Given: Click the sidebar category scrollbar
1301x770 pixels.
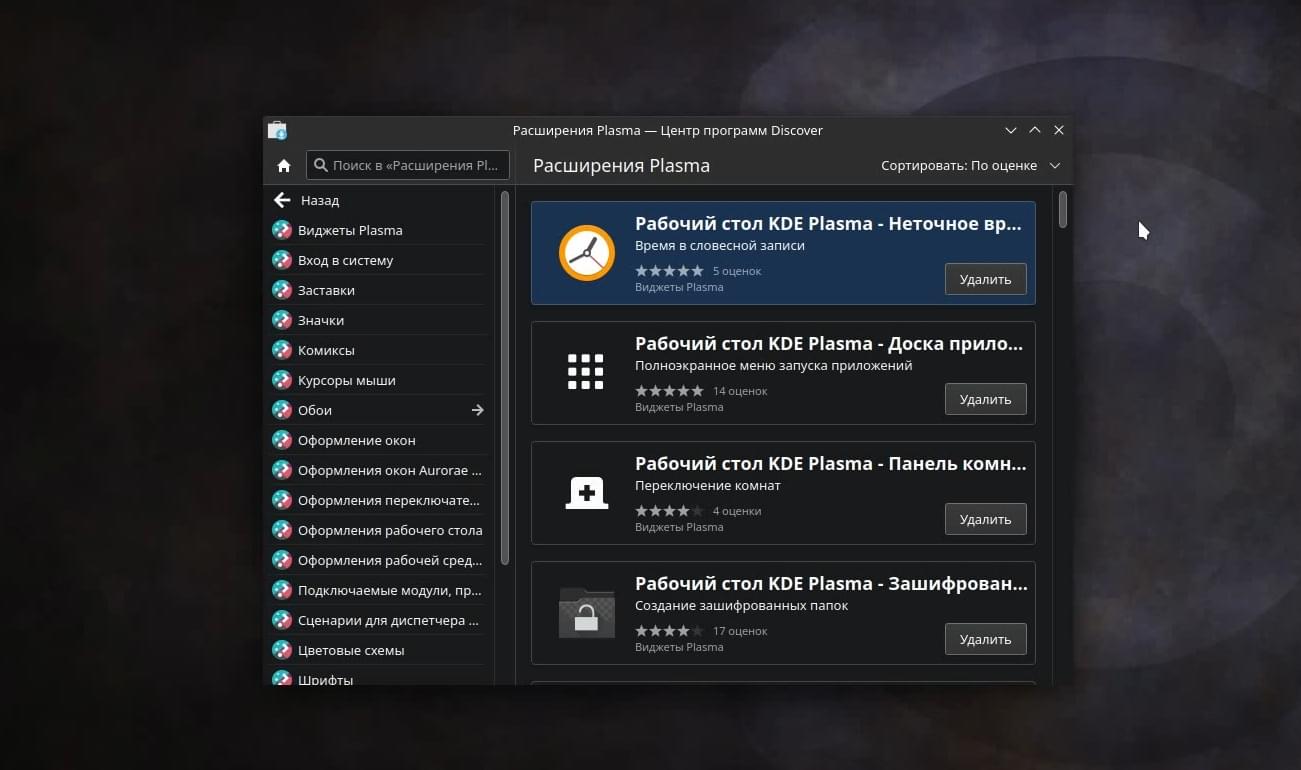Looking at the screenshot, I should point(505,378).
